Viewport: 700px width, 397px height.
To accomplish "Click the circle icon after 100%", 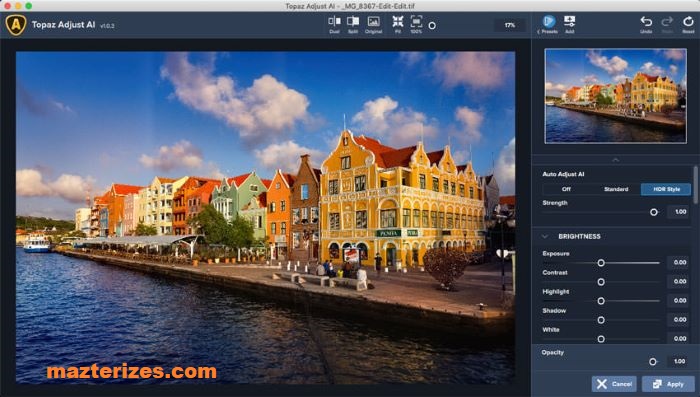I will click(432, 26).
